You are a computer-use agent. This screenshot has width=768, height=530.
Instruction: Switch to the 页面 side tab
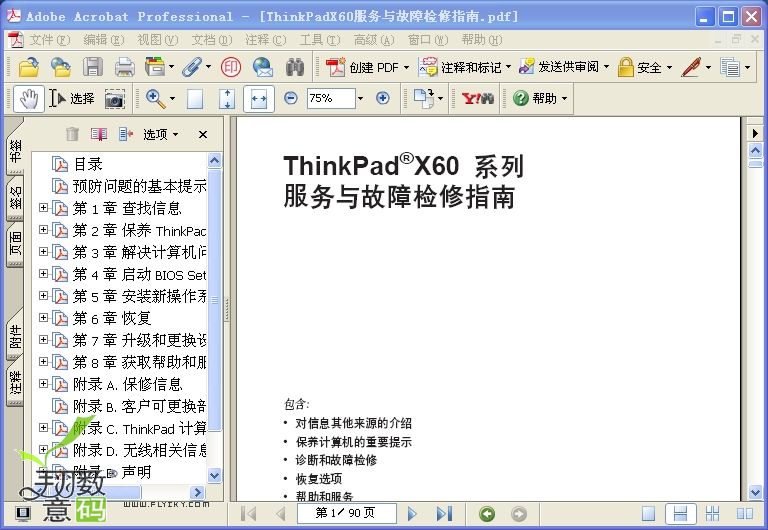click(x=15, y=244)
